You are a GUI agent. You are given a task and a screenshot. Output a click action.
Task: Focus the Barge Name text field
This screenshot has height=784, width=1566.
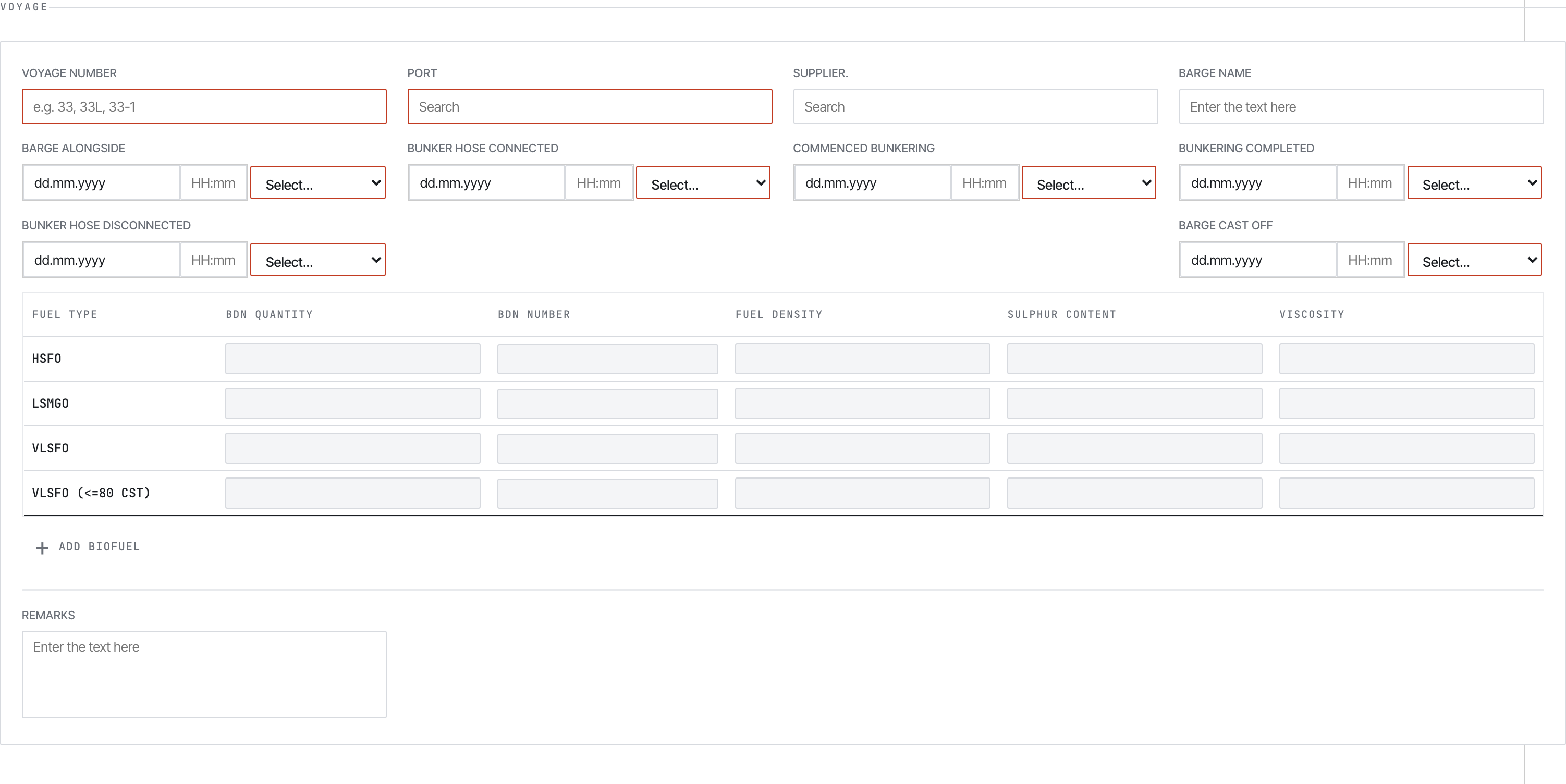(1361, 107)
